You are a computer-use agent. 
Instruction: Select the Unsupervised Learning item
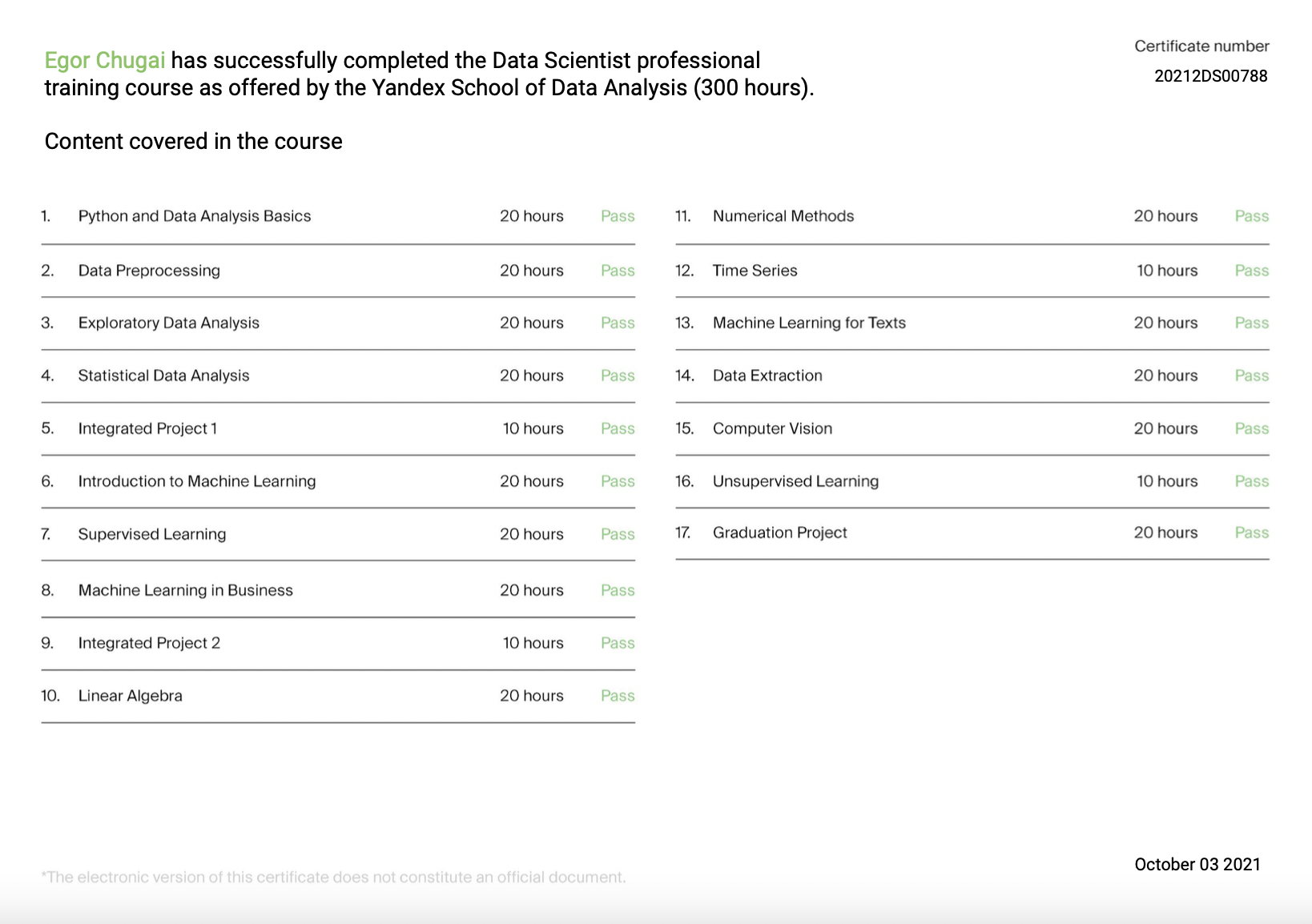point(795,481)
